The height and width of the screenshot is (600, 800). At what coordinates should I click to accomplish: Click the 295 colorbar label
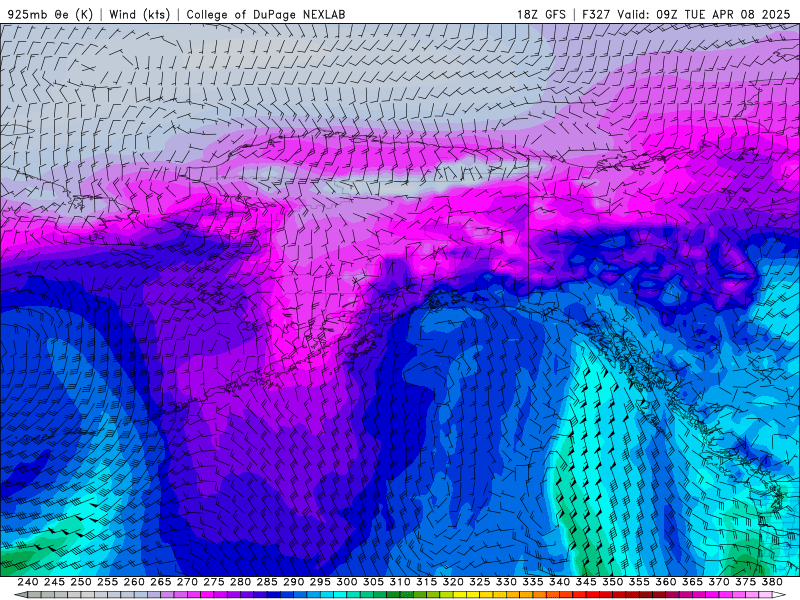pyautogui.click(x=320, y=582)
